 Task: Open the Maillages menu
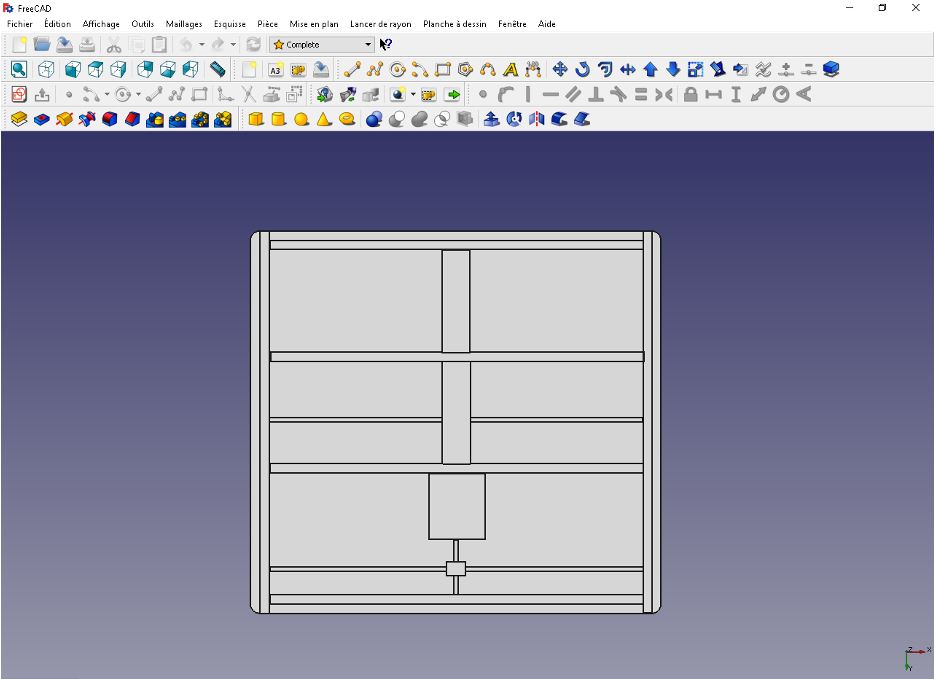point(184,24)
